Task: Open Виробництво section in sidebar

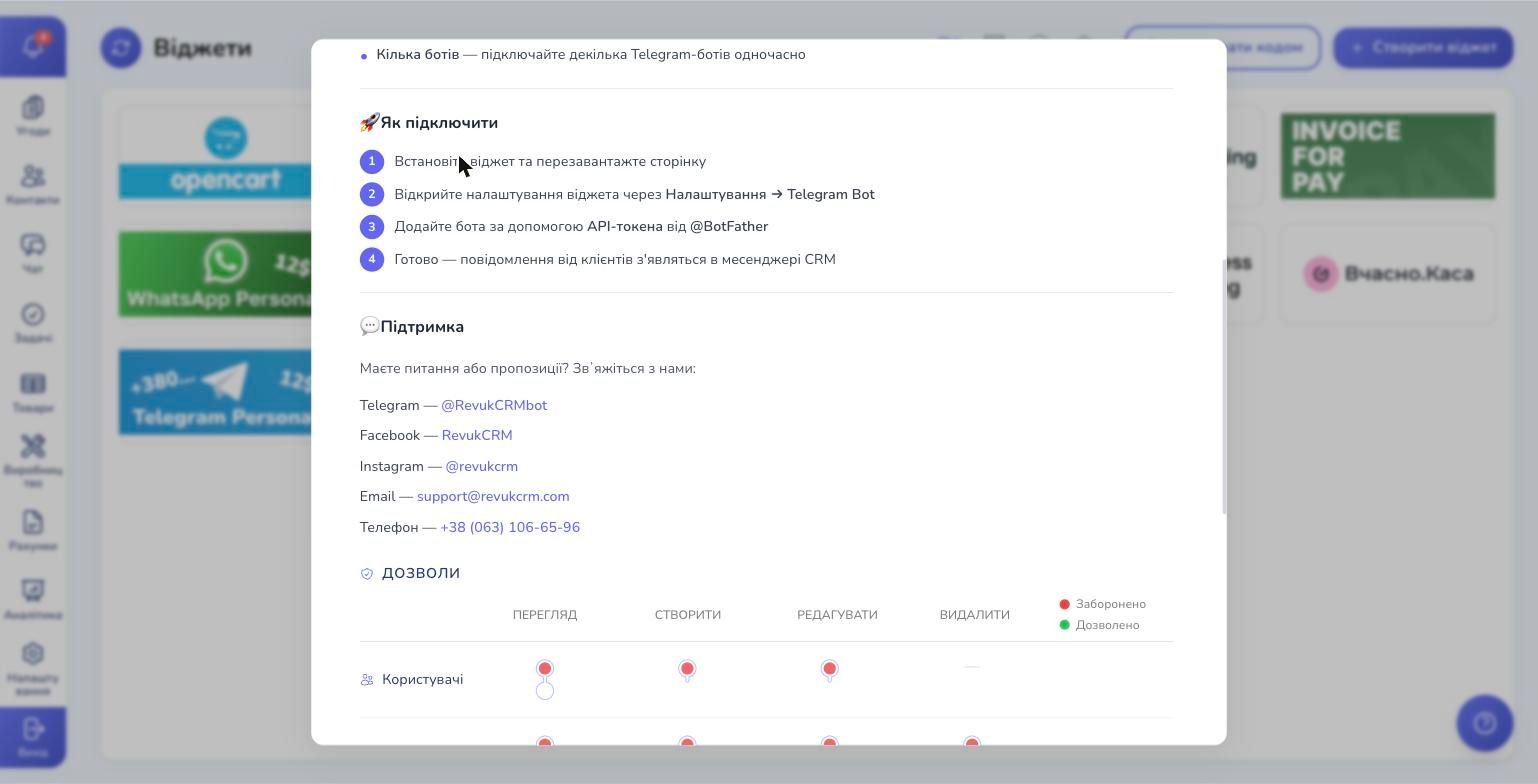Action: click(33, 461)
